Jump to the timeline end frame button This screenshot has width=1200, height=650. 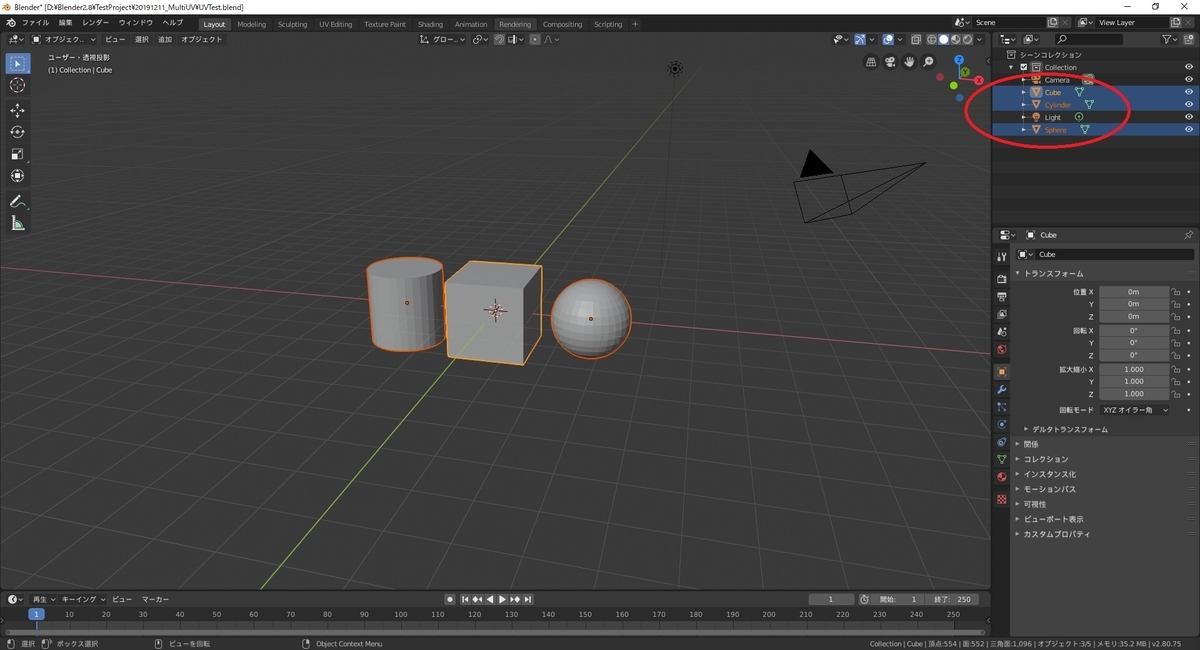click(526, 599)
